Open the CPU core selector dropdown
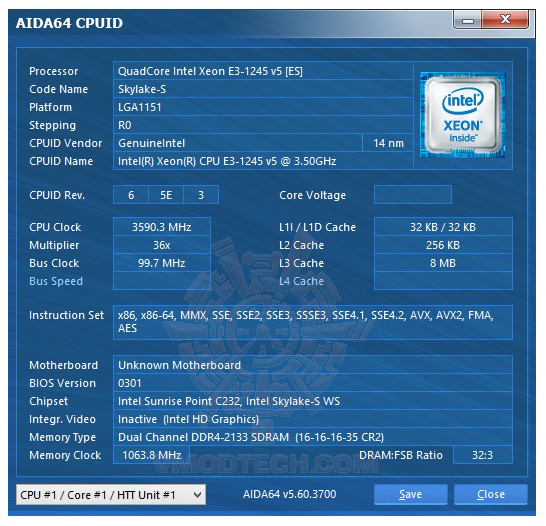Viewport: 546px width, 526px height. pyautogui.click(x=111, y=495)
